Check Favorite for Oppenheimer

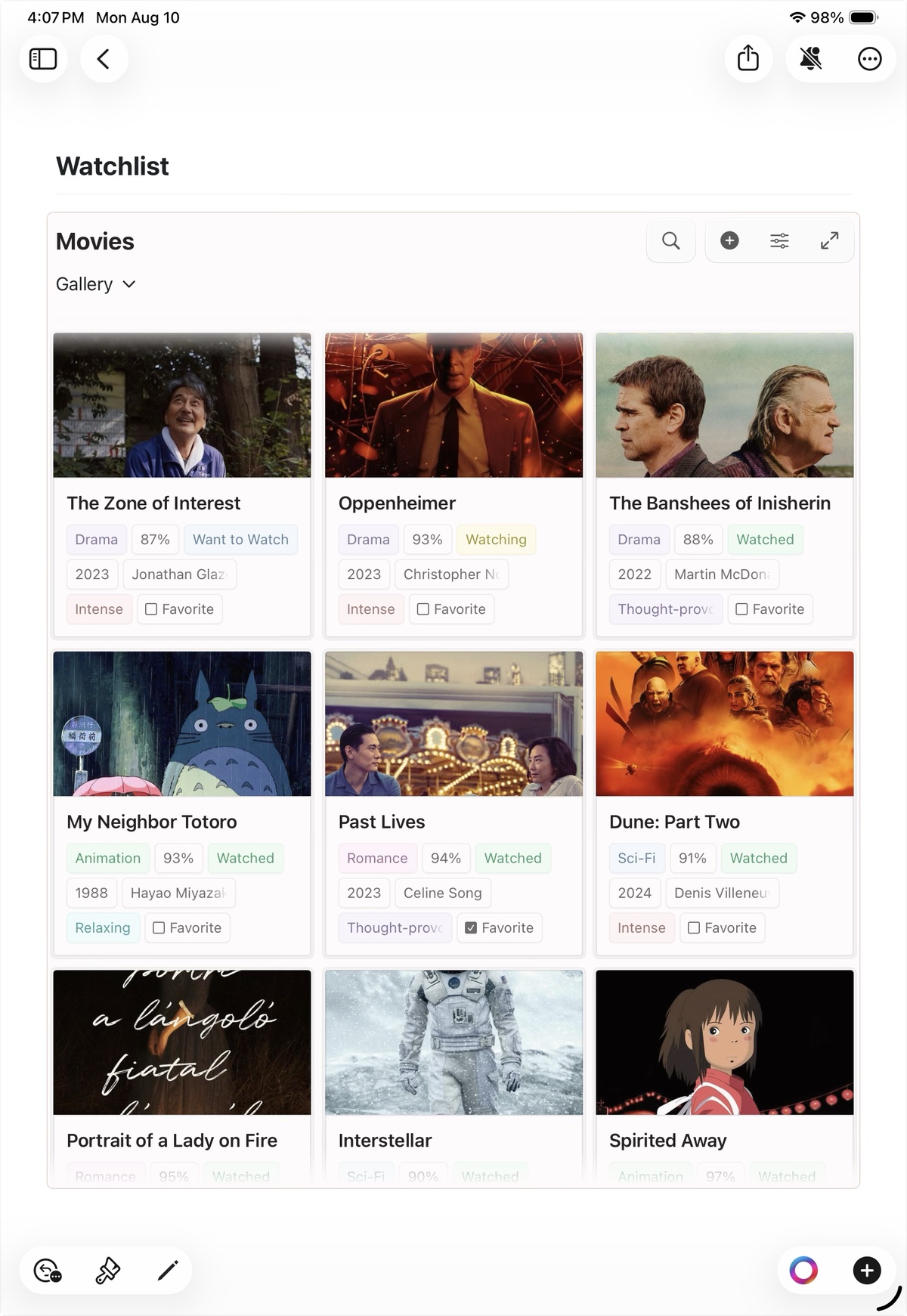click(x=423, y=609)
